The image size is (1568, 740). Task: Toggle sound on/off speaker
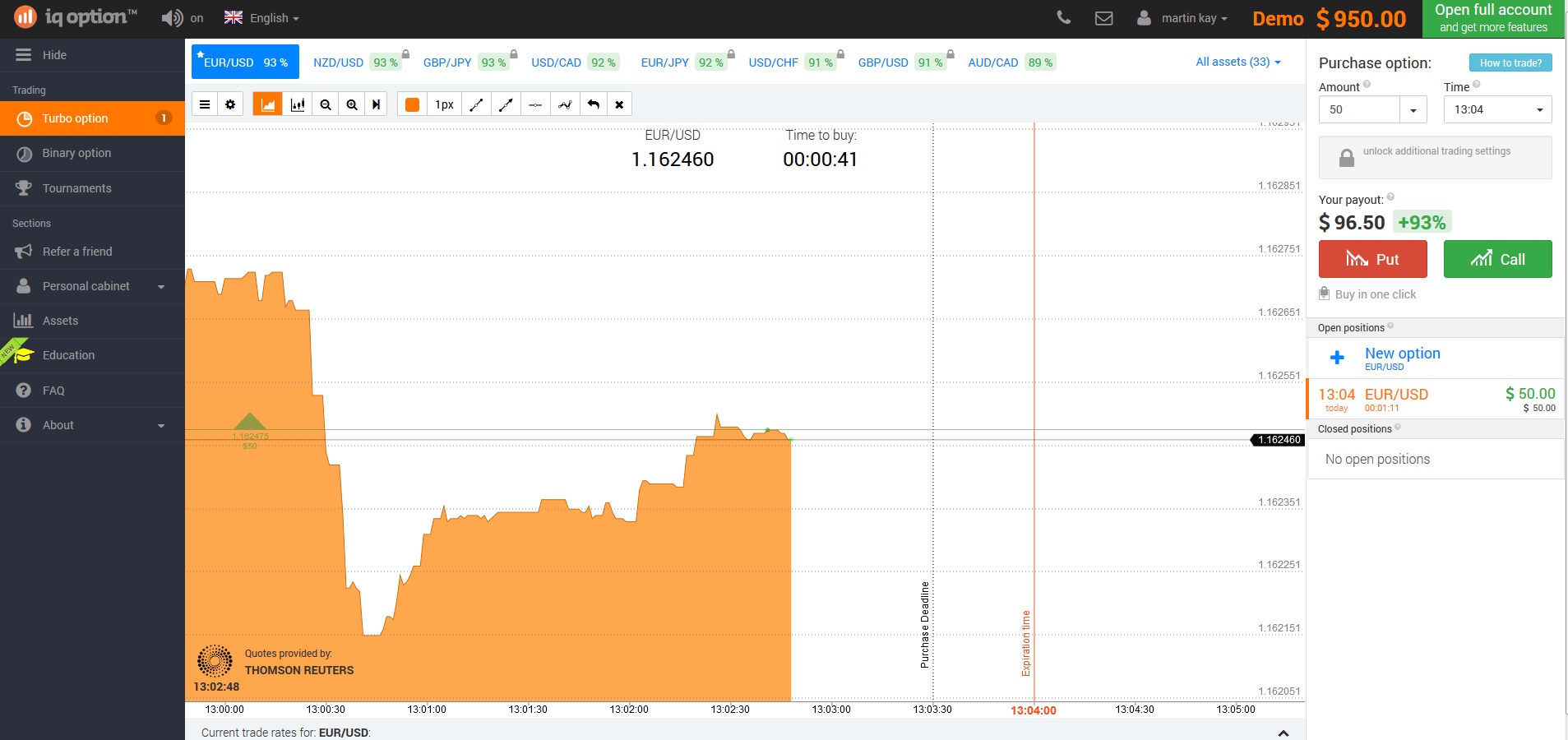click(x=172, y=18)
